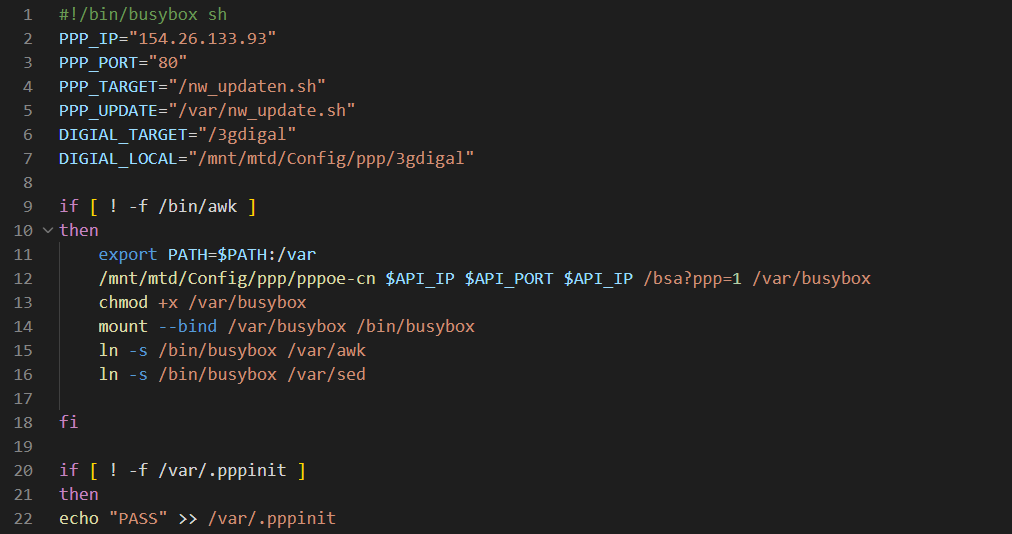Viewport: 1012px width, 534px height.
Task: Click the PPP_PORT variable name
Action: [x=99, y=63]
